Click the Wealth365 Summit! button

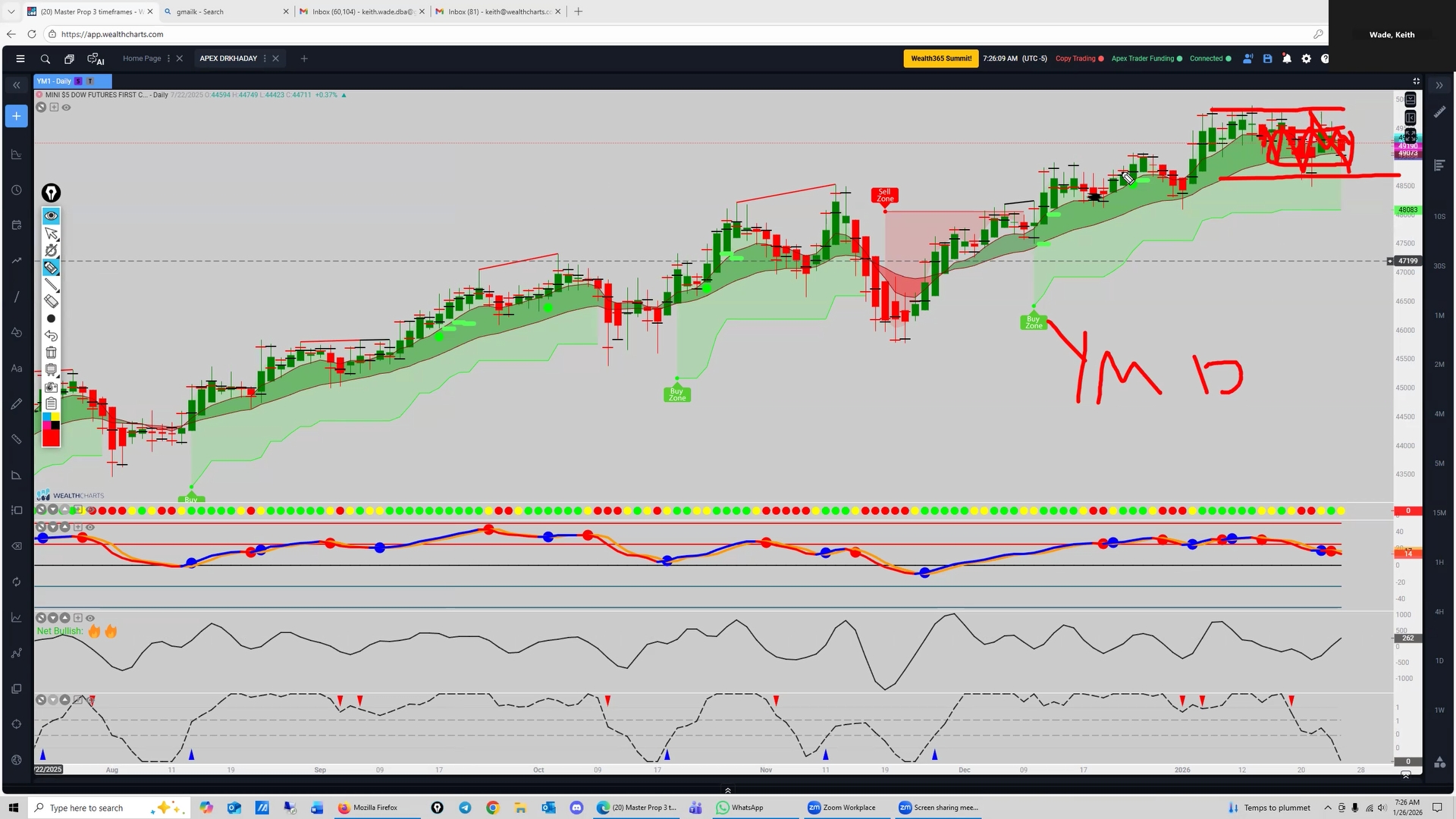(x=940, y=58)
